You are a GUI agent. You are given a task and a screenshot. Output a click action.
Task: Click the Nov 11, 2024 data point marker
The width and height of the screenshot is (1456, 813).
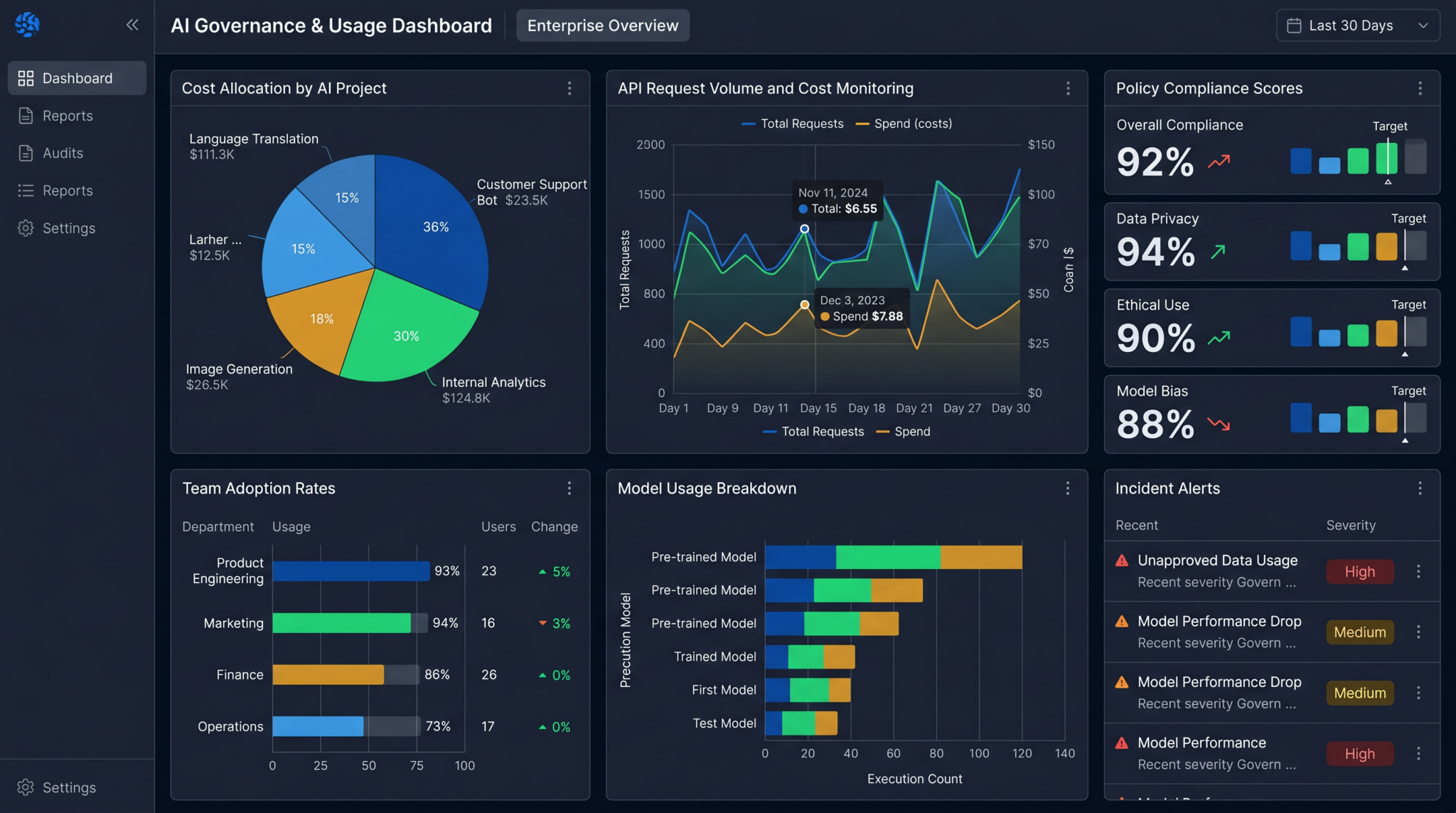tap(804, 229)
